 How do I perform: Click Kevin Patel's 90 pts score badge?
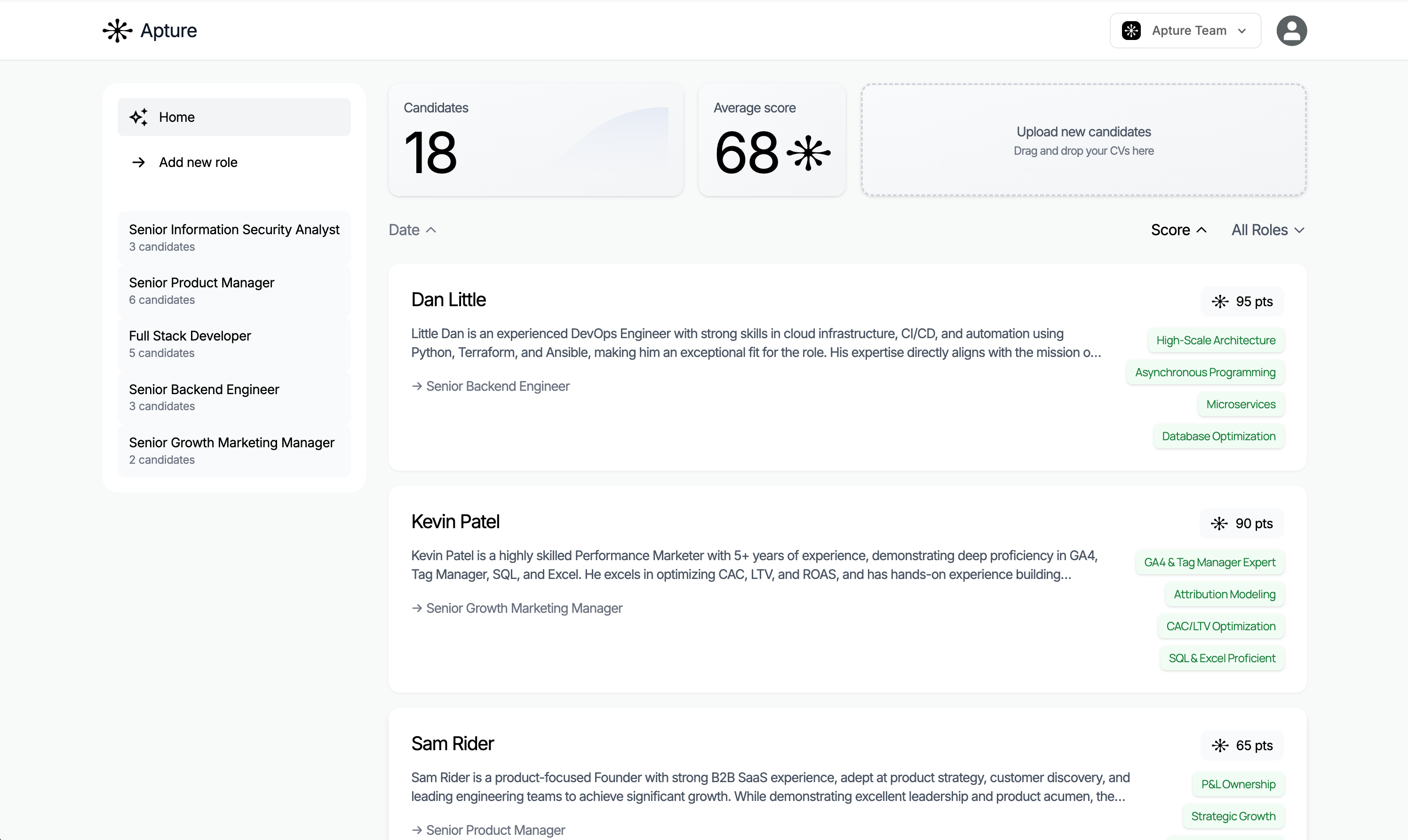click(1241, 523)
